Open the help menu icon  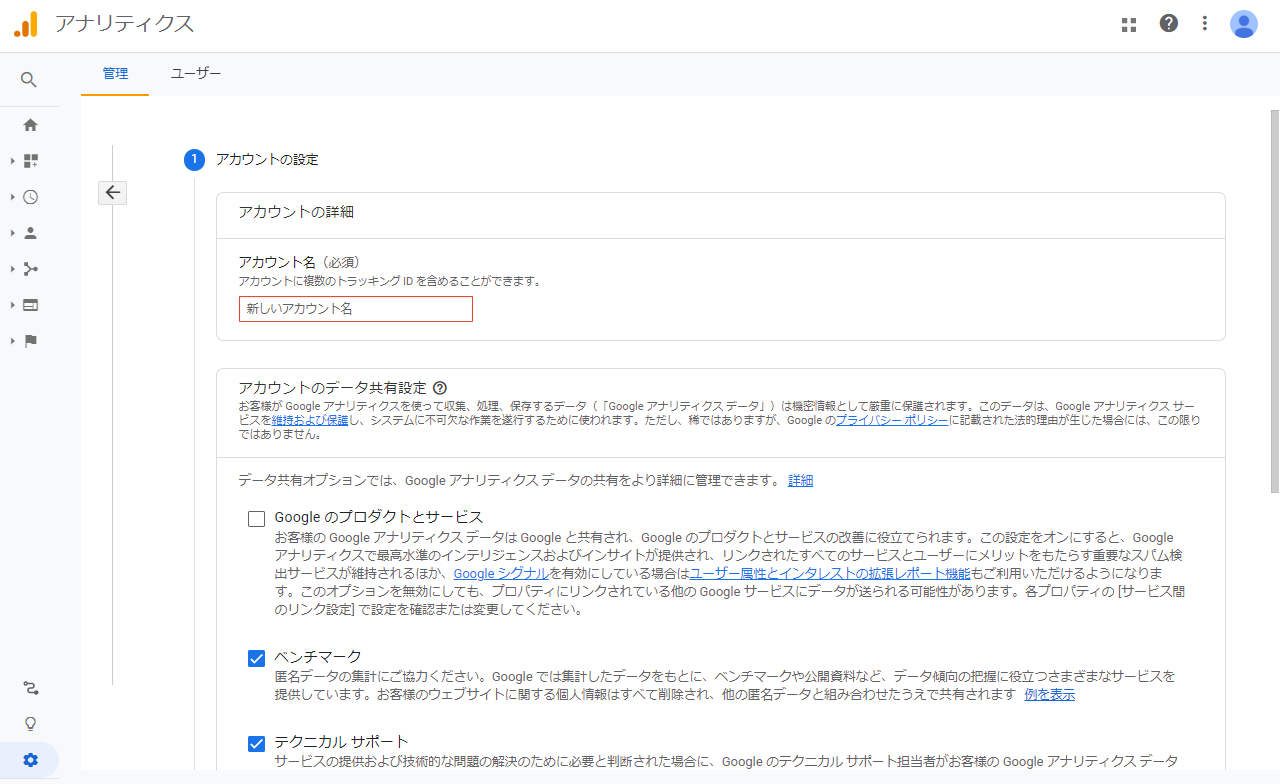pyautogui.click(x=1168, y=23)
